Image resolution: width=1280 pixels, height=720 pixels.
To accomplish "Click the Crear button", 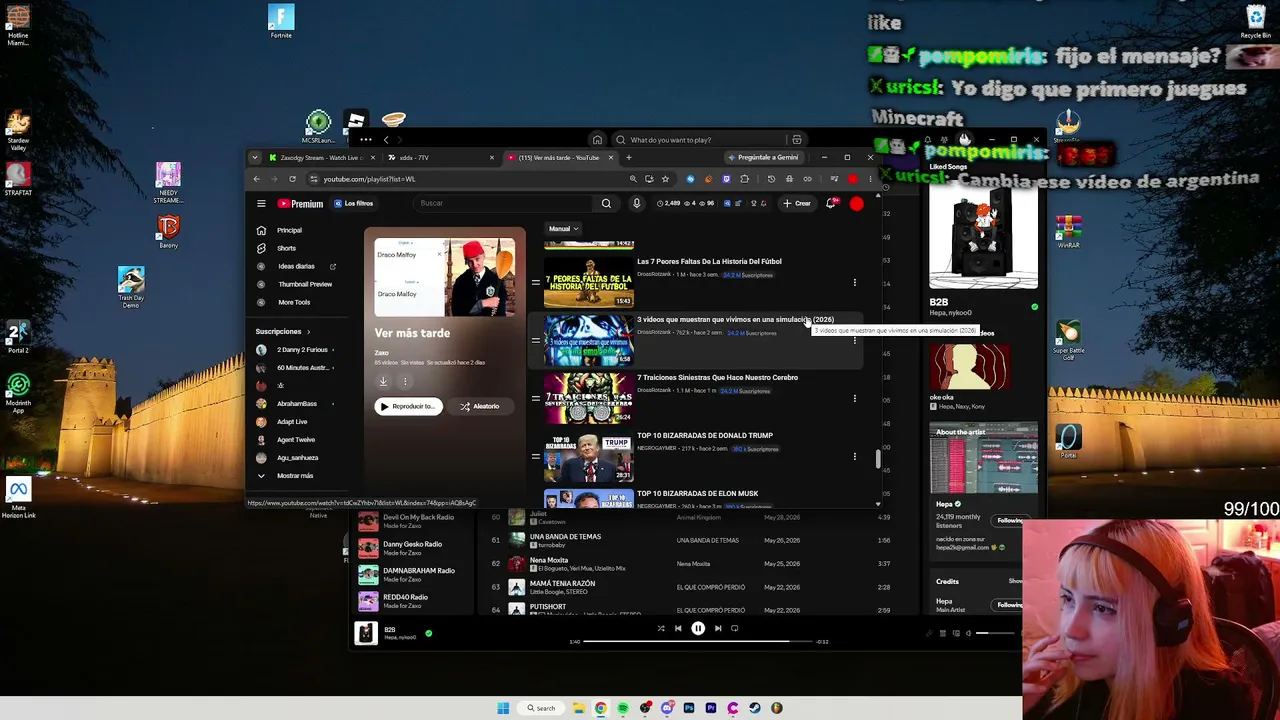I will tap(797, 203).
